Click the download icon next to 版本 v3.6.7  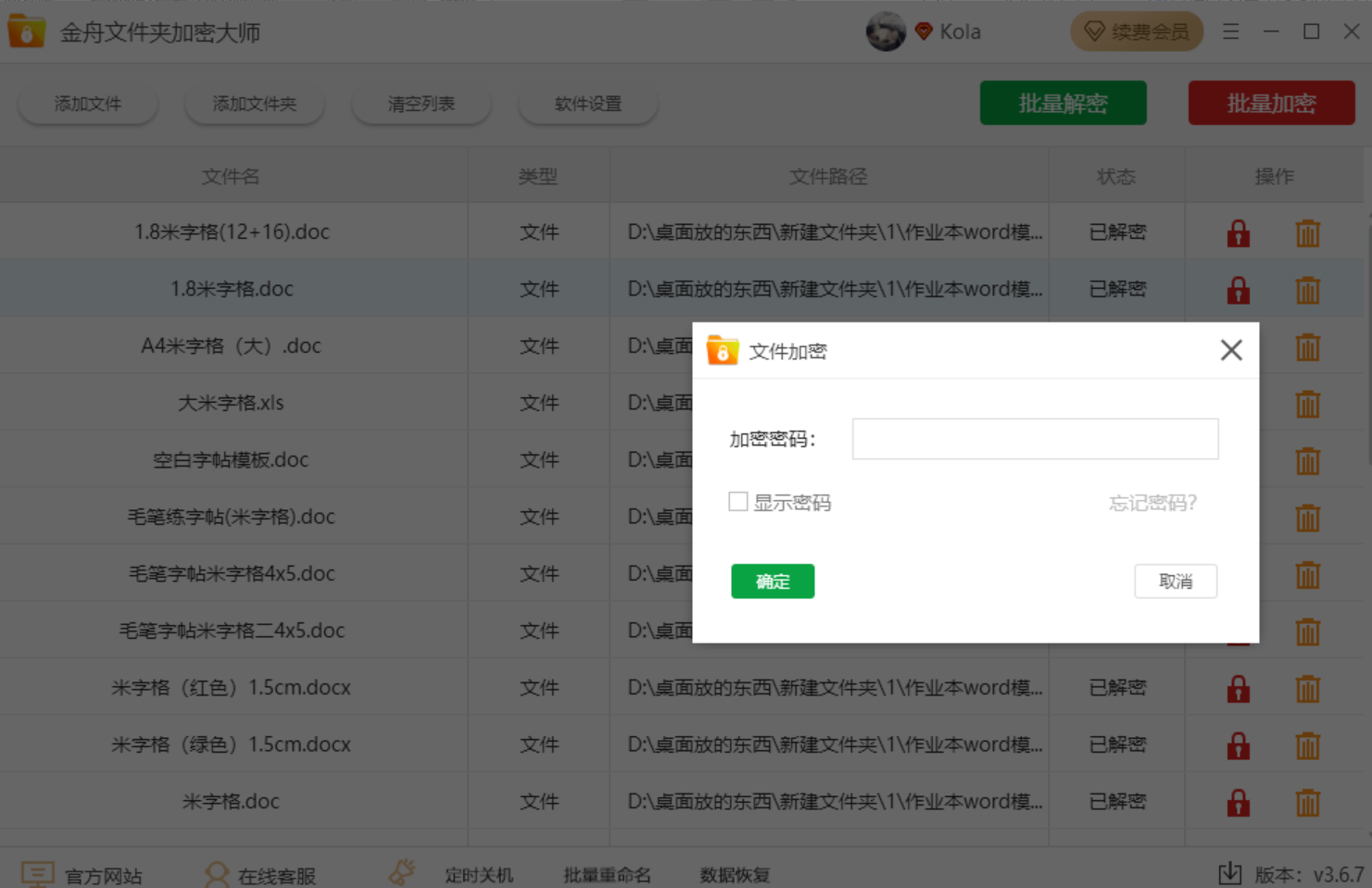[x=1230, y=872]
